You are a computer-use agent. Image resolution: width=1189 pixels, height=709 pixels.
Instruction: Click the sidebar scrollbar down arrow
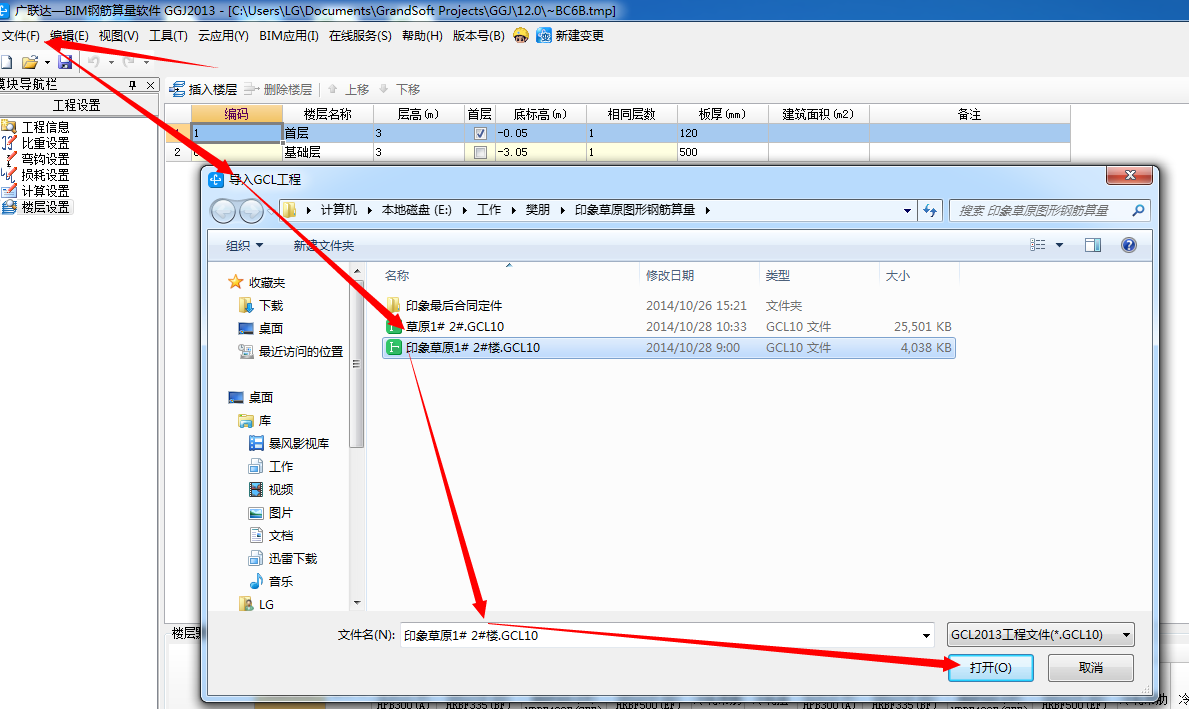[x=357, y=603]
